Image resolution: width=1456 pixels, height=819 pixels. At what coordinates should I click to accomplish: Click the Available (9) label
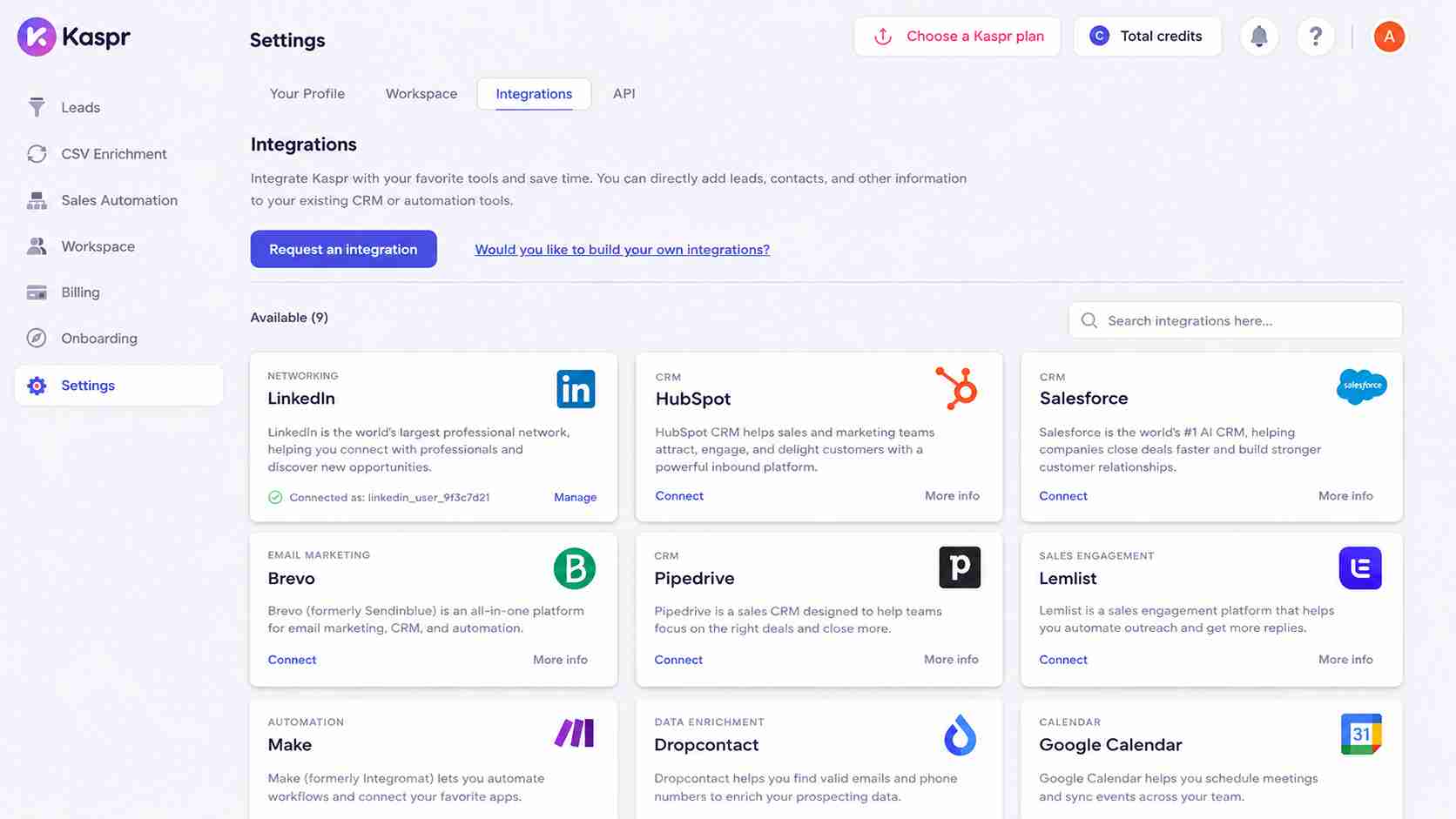[x=289, y=318]
